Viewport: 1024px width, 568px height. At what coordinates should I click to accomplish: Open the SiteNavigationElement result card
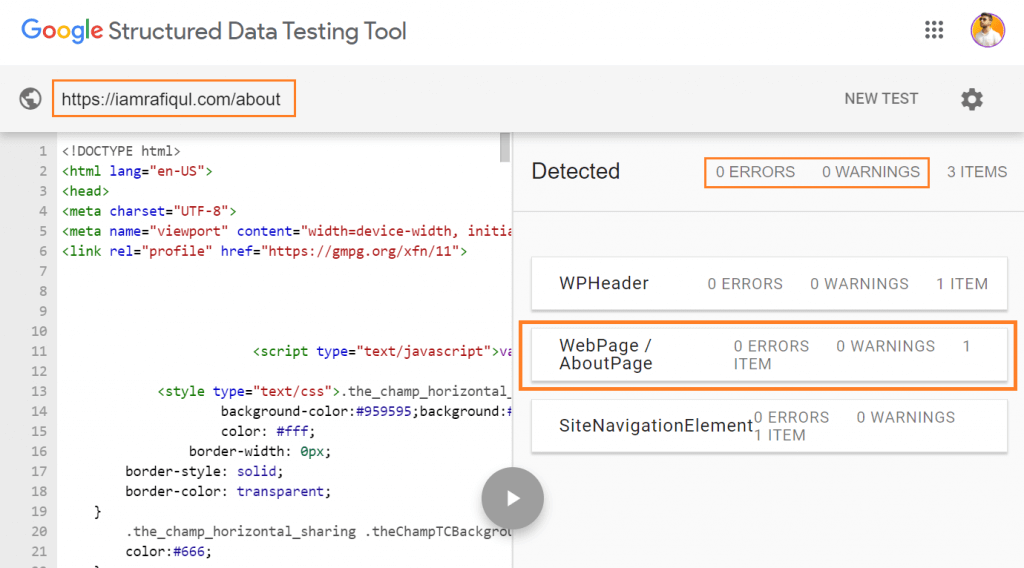(x=769, y=426)
